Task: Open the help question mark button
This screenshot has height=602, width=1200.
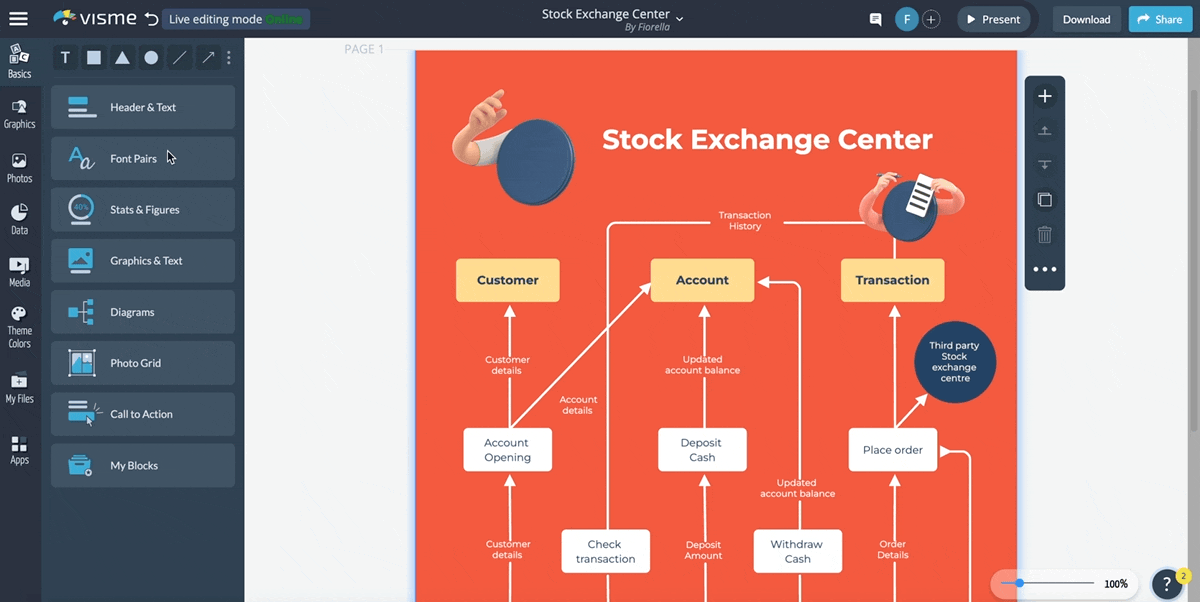Action: pos(1166,584)
